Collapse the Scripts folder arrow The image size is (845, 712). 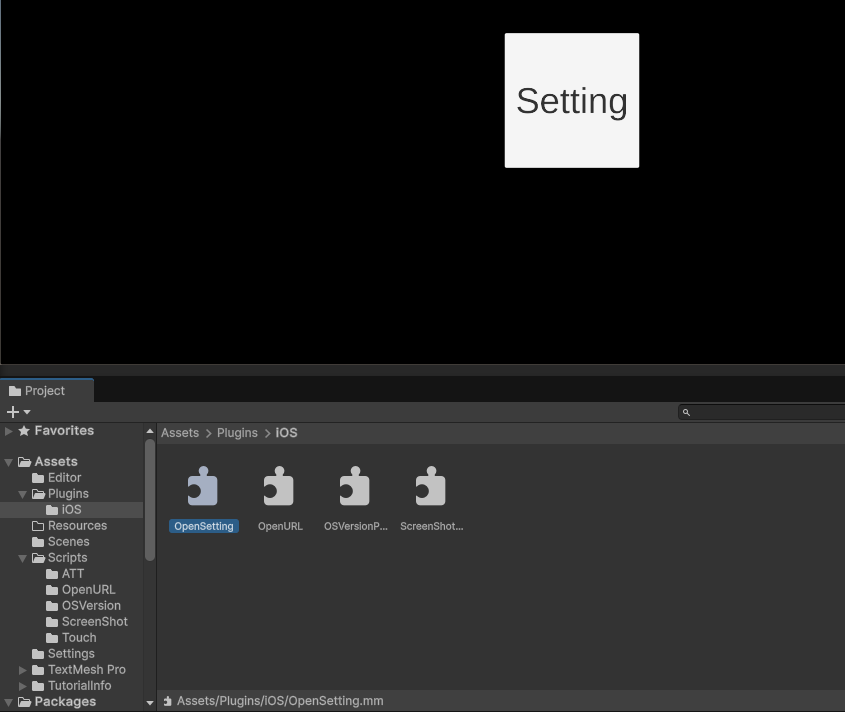click(23, 558)
